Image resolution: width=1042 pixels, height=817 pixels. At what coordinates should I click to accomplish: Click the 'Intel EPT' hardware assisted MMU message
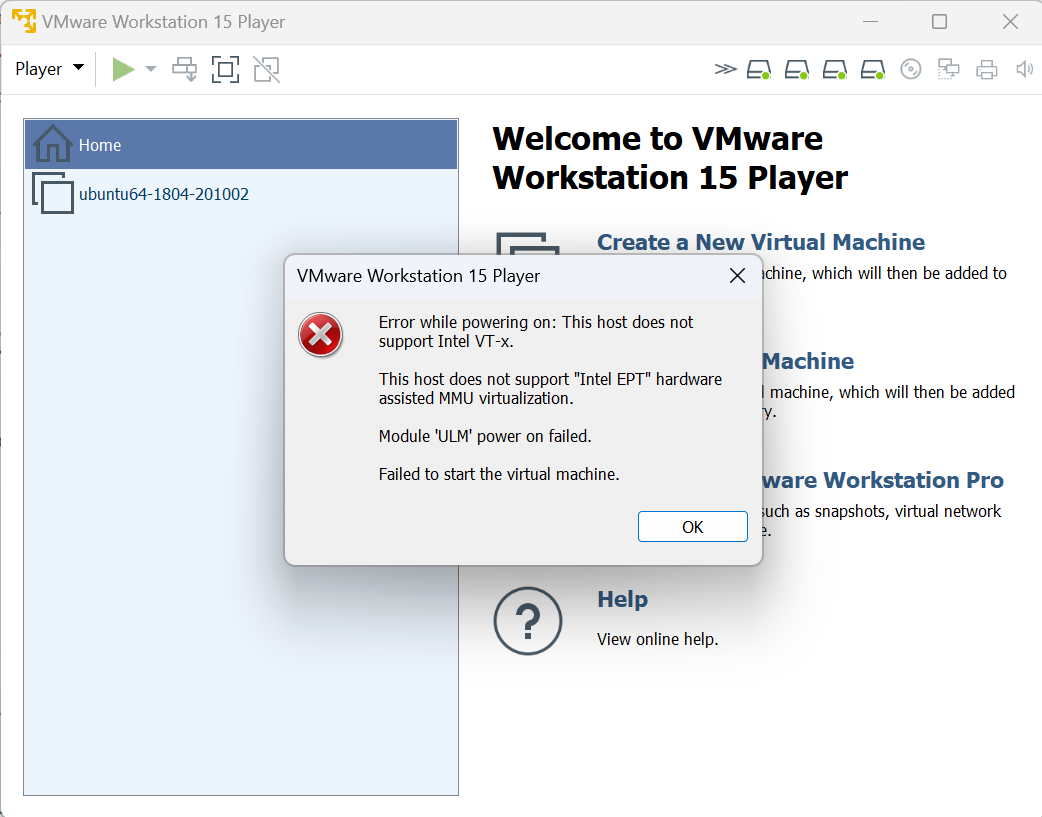tap(550, 388)
